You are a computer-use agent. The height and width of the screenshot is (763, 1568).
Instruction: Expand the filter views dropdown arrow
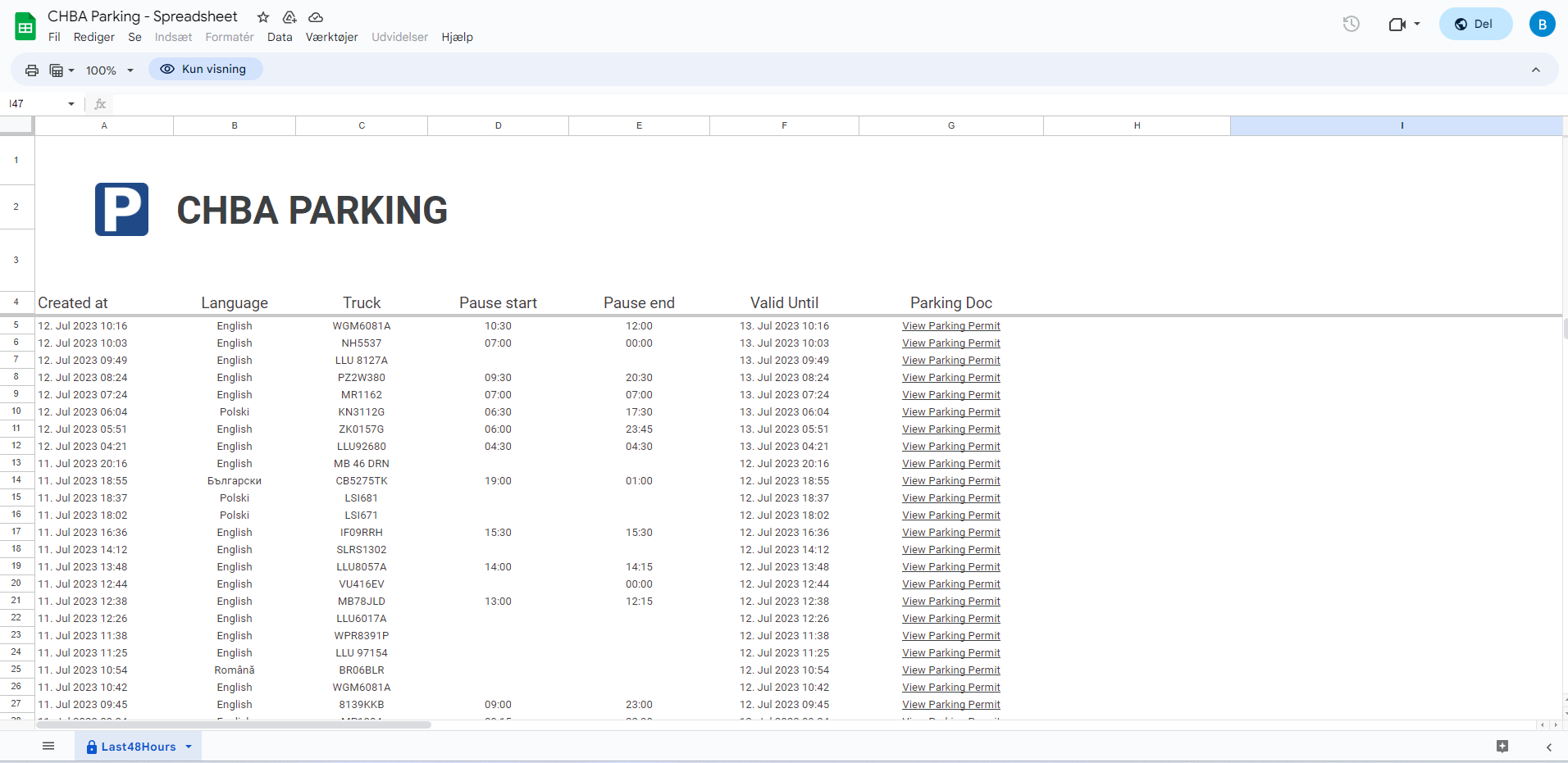[71, 70]
